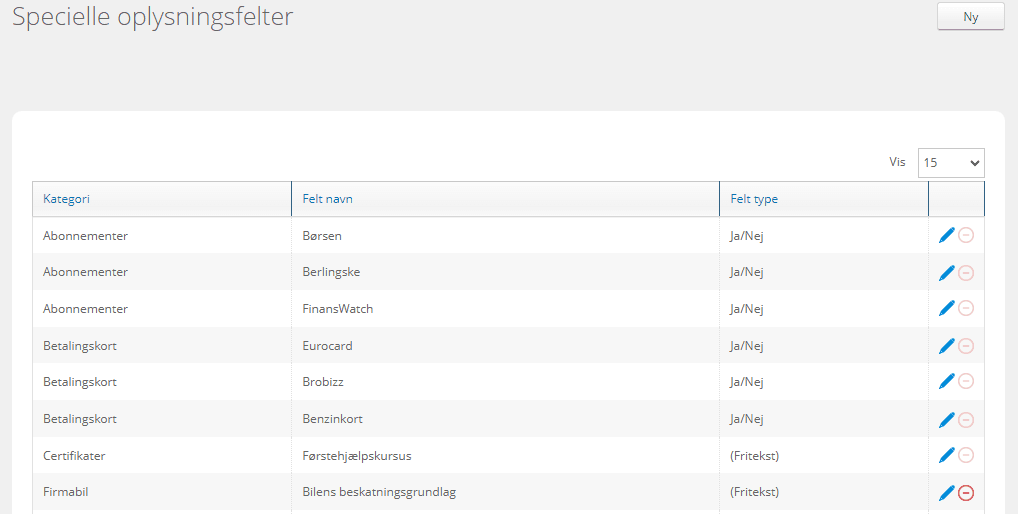This screenshot has height=514, width=1018.
Task: Open editing for FinansWatch row
Action: (946, 309)
